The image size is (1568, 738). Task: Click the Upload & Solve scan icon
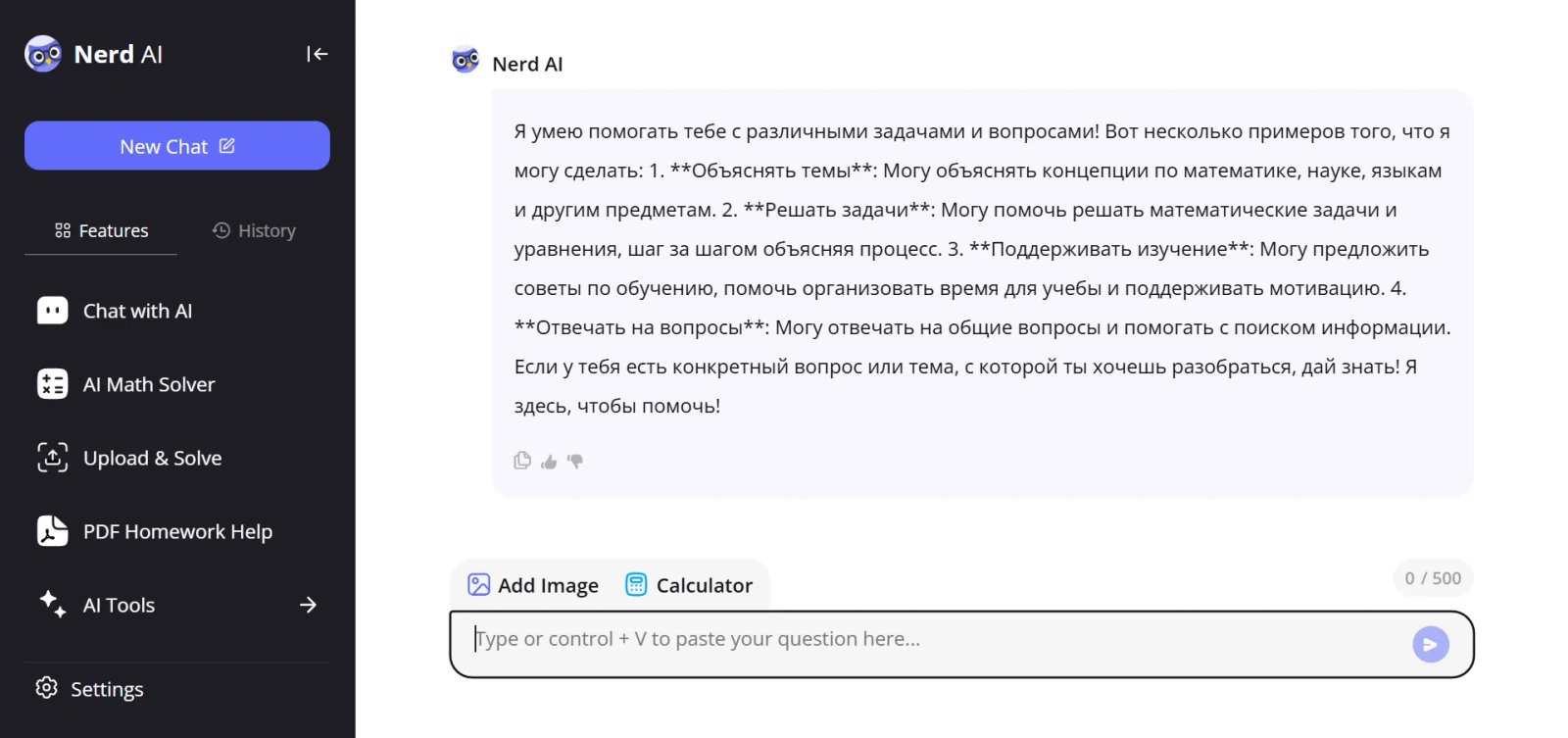click(52, 458)
